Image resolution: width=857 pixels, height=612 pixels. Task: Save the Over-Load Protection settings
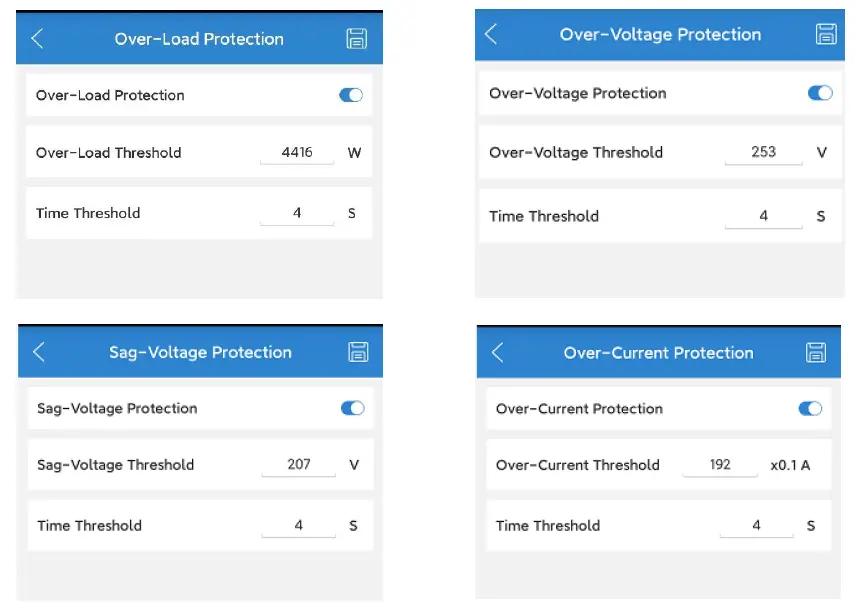[x=356, y=39]
